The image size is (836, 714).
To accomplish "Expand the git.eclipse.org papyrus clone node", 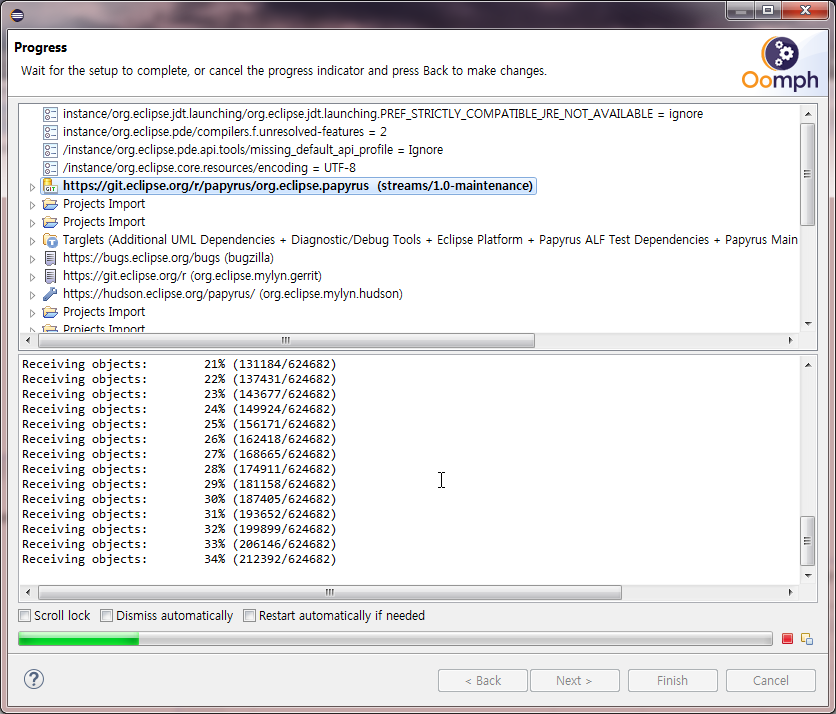I will click(32, 187).
